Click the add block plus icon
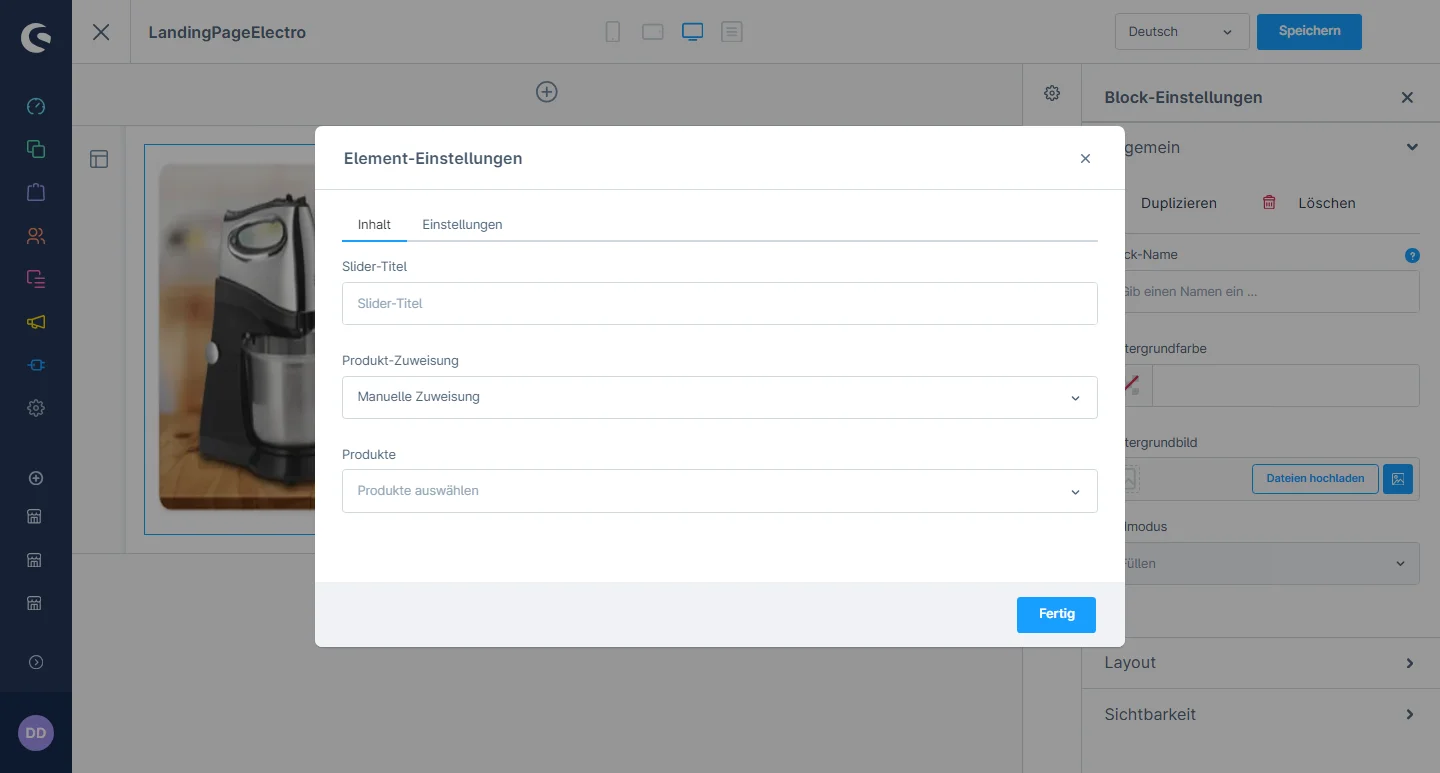This screenshot has height=773, width=1440. tap(546, 92)
